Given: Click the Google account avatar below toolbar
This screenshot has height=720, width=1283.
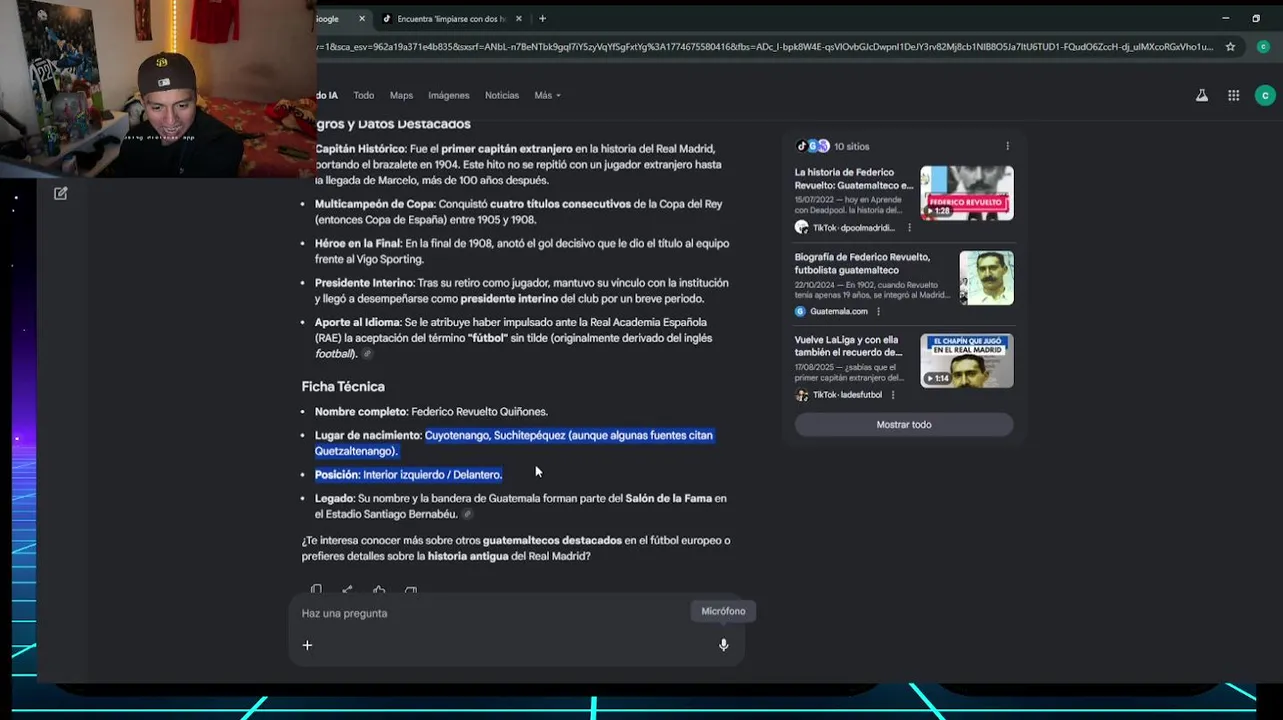Looking at the screenshot, I should 1265,95.
